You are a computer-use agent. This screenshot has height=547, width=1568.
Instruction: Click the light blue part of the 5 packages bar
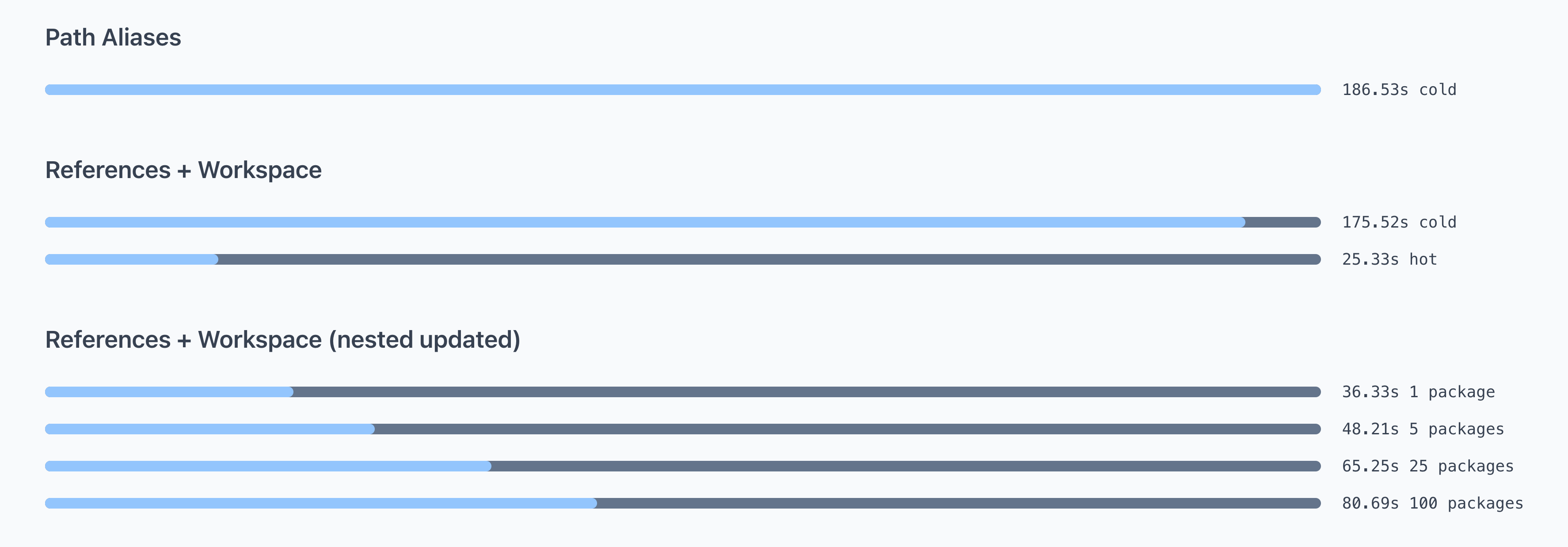click(210, 429)
